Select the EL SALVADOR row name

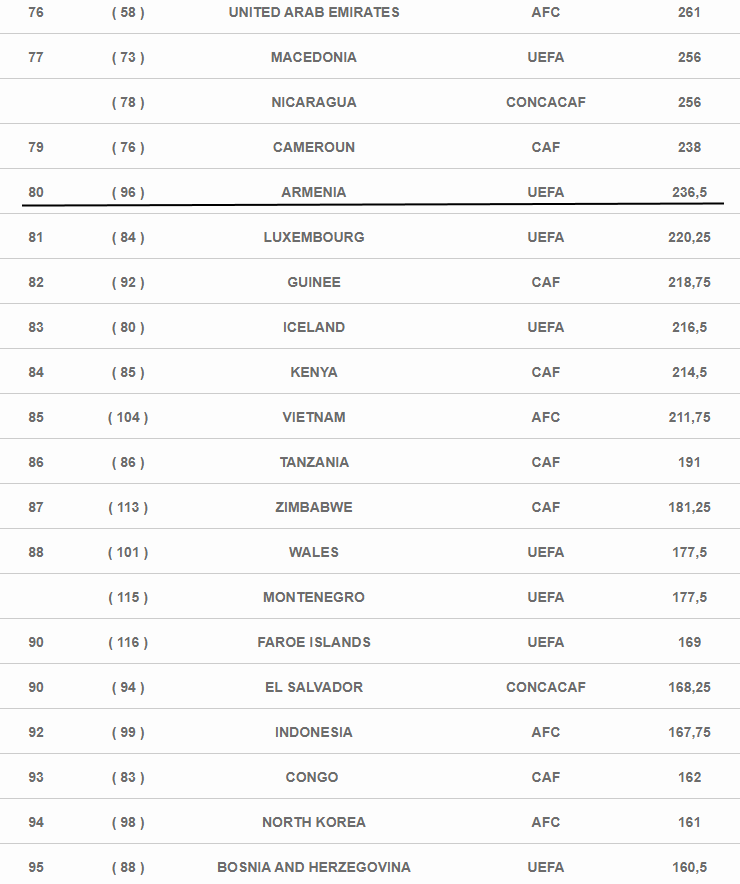[x=314, y=688]
